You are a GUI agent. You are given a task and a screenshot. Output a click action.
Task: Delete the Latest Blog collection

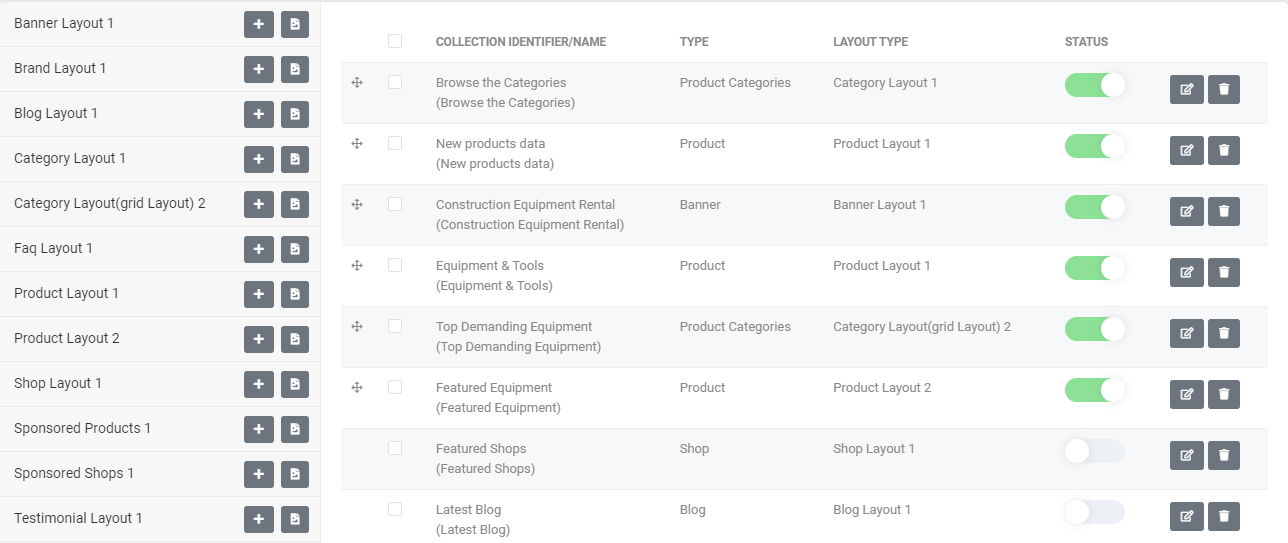click(x=1224, y=516)
